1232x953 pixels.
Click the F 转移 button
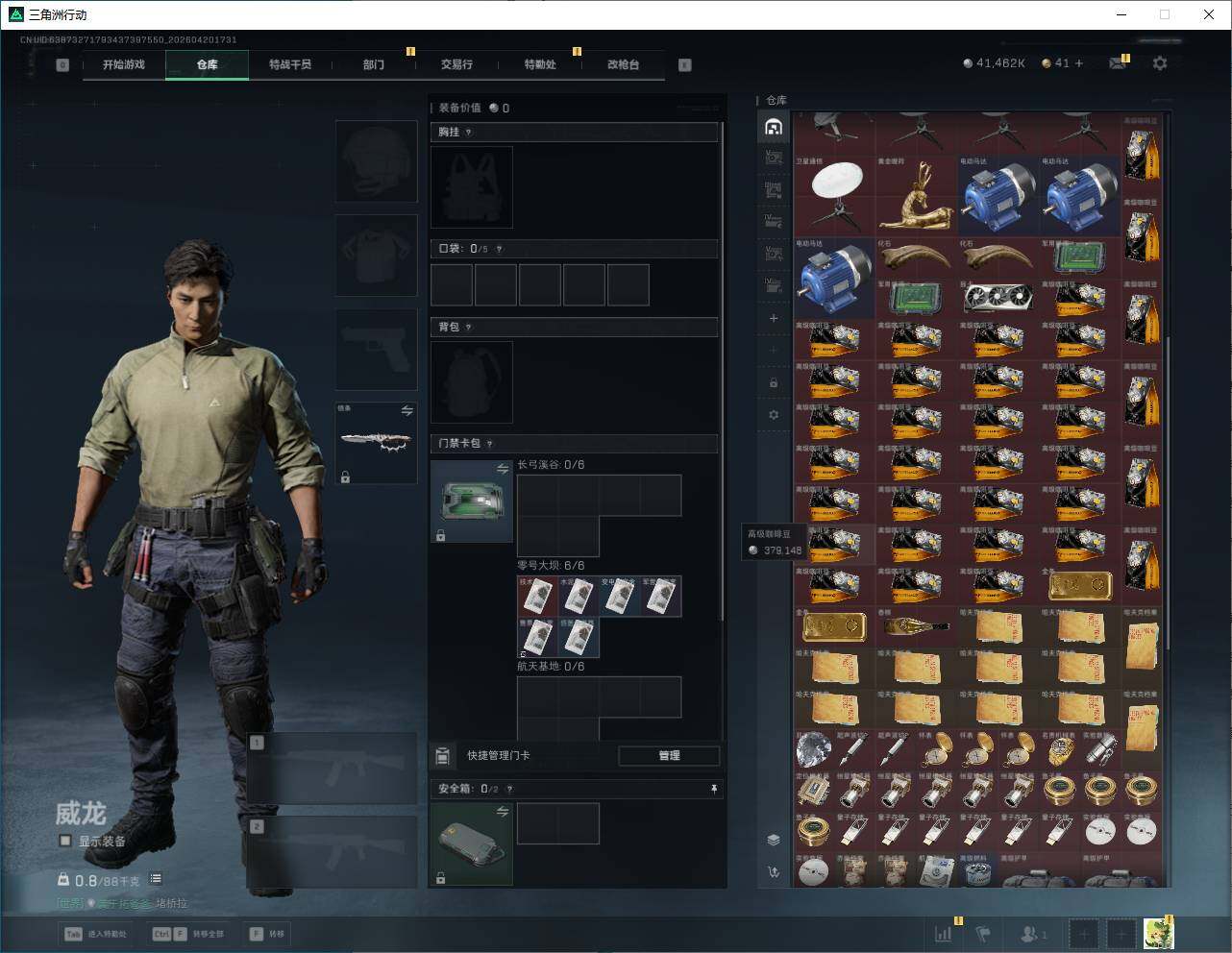pyautogui.click(x=267, y=934)
